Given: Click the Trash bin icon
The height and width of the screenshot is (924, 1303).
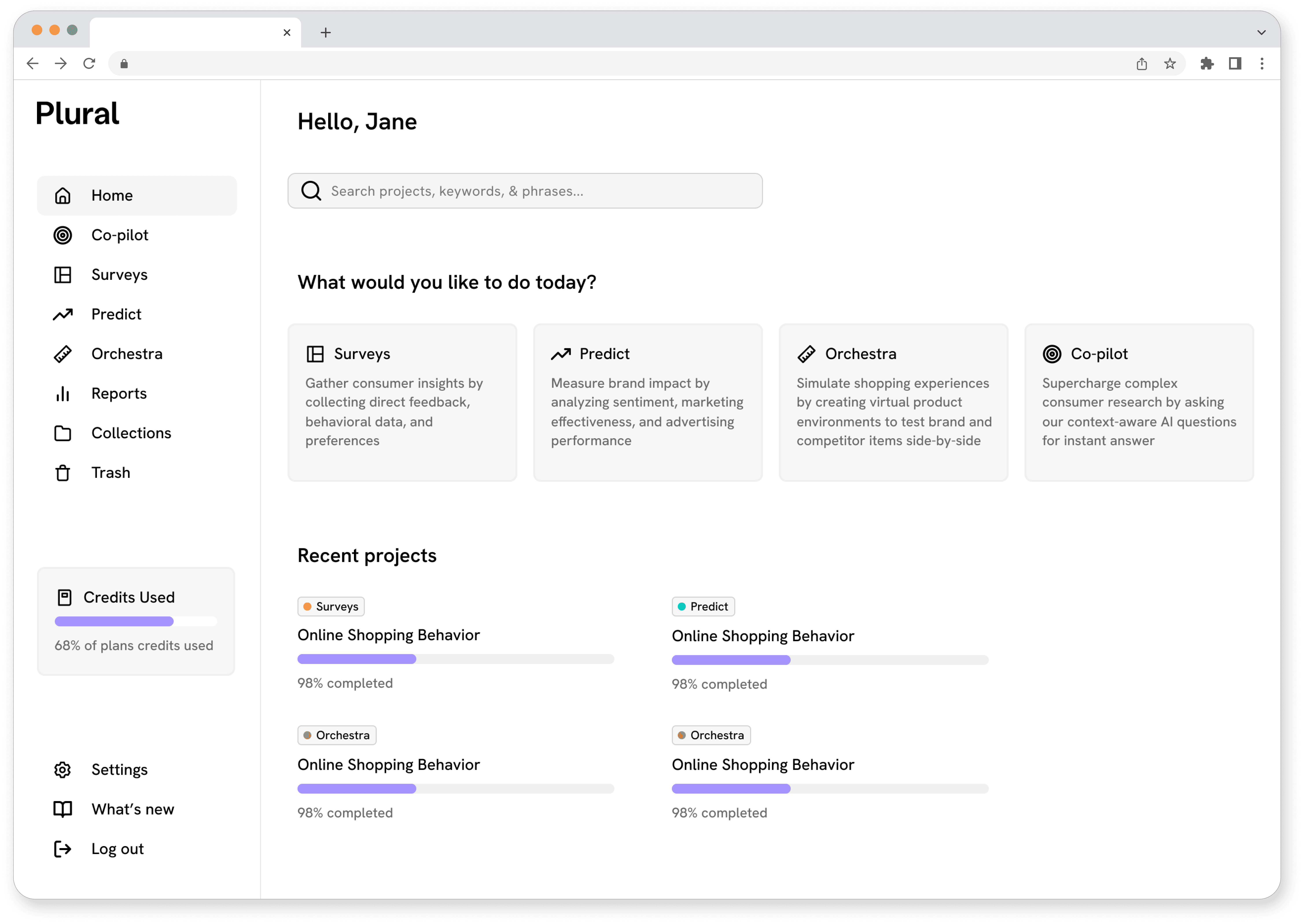Looking at the screenshot, I should [63, 473].
